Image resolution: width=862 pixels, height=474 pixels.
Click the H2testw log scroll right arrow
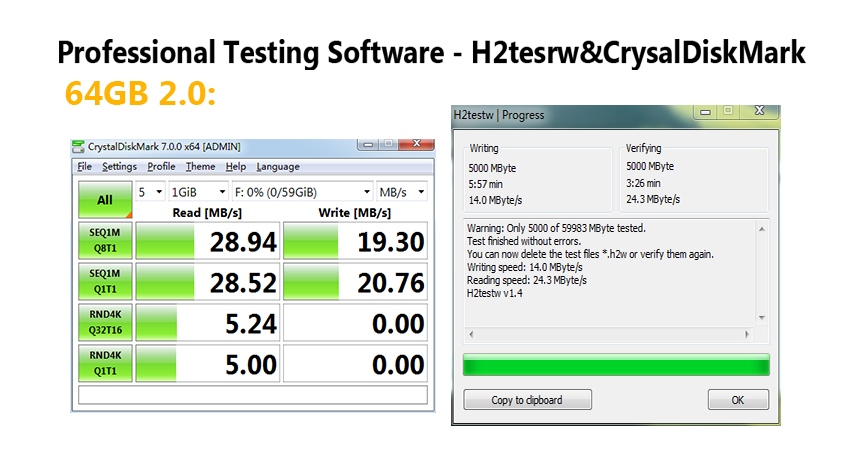pos(747,334)
